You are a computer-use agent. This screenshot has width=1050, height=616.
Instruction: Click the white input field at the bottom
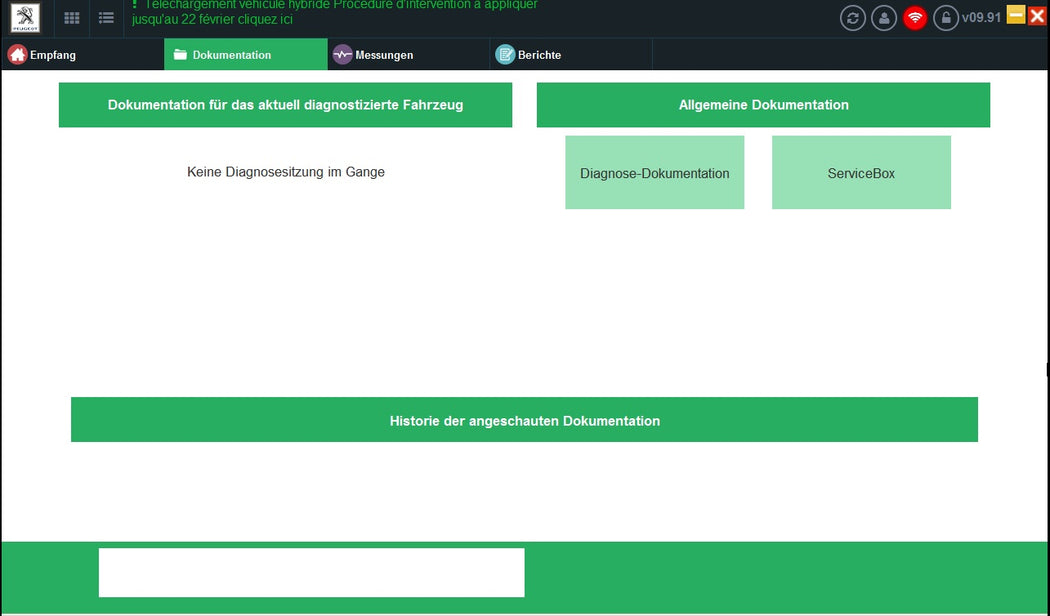310,572
